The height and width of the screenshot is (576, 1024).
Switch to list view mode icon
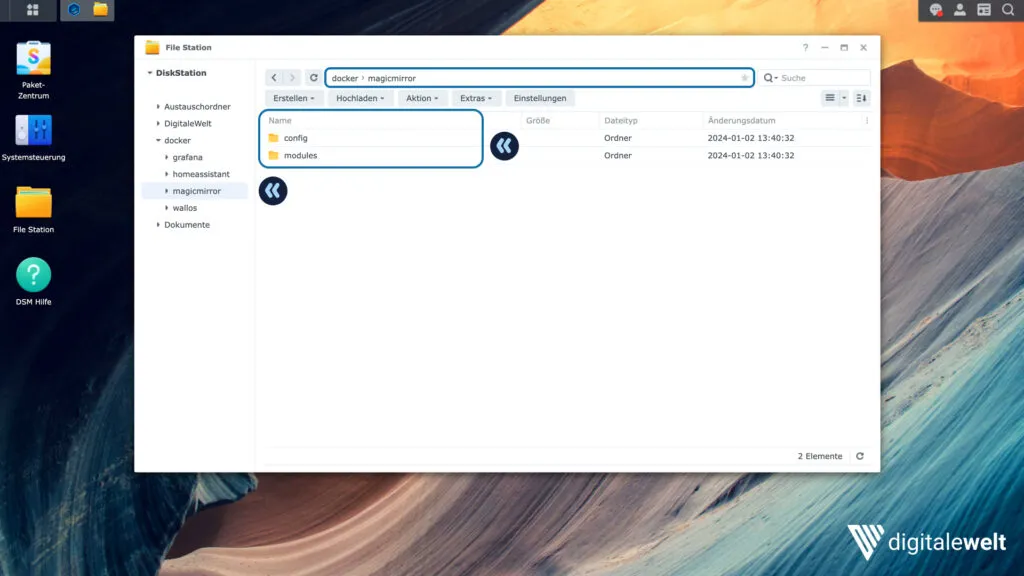tap(829, 98)
